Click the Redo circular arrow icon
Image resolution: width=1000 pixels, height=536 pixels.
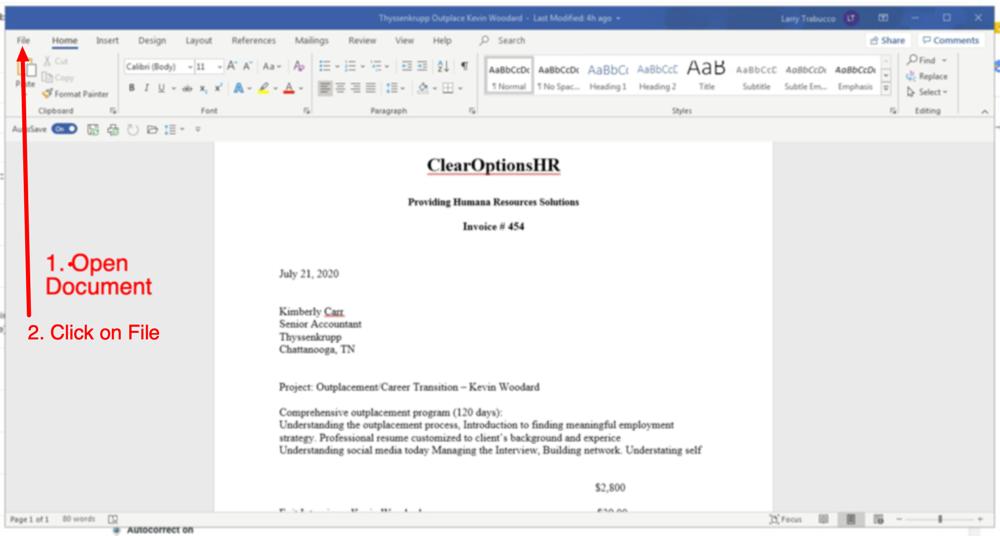click(133, 130)
